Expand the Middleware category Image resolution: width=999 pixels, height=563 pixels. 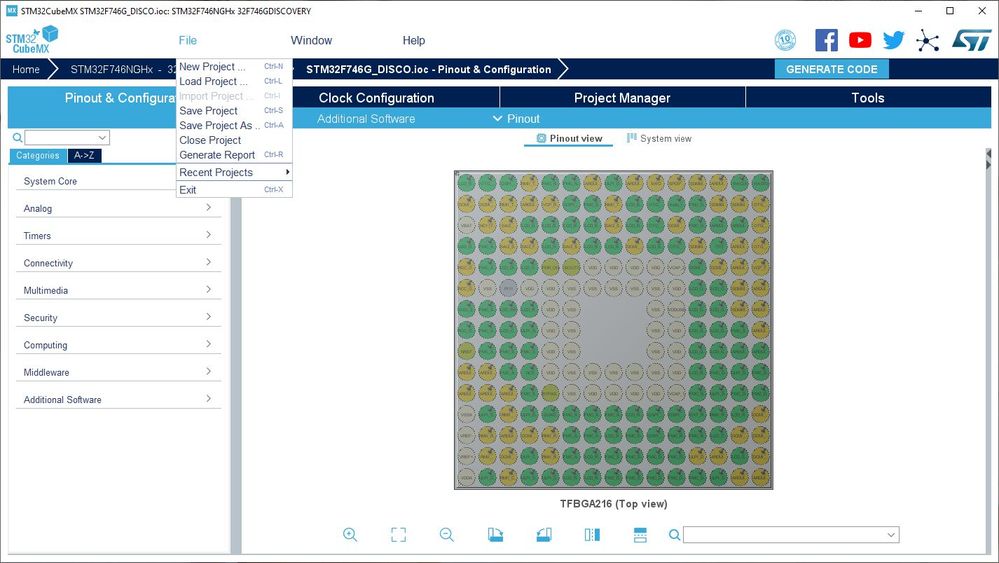pyautogui.click(x=118, y=372)
